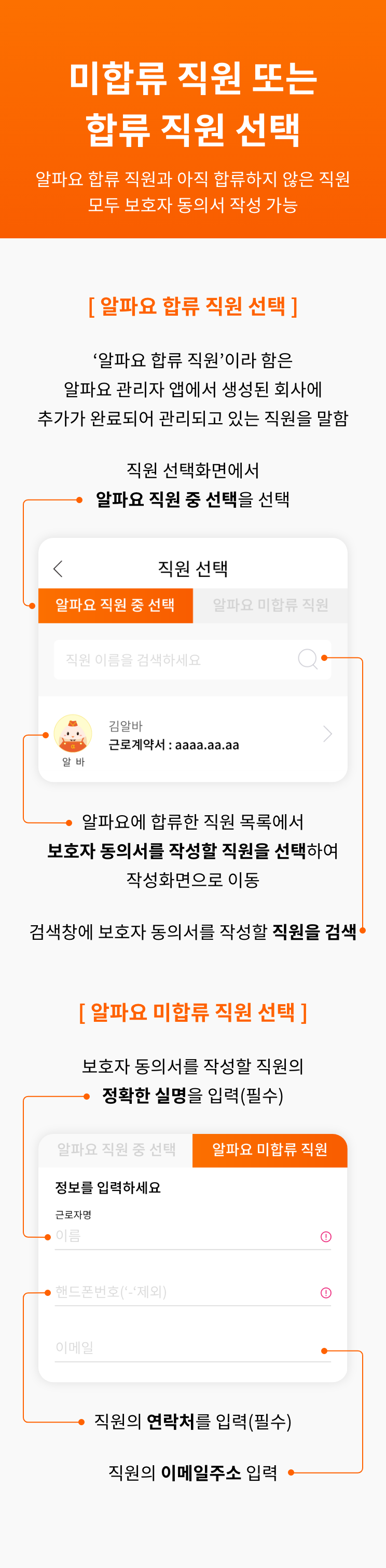
Task: Click the 정보를 입력하세요 label
Action: tap(107, 1188)
